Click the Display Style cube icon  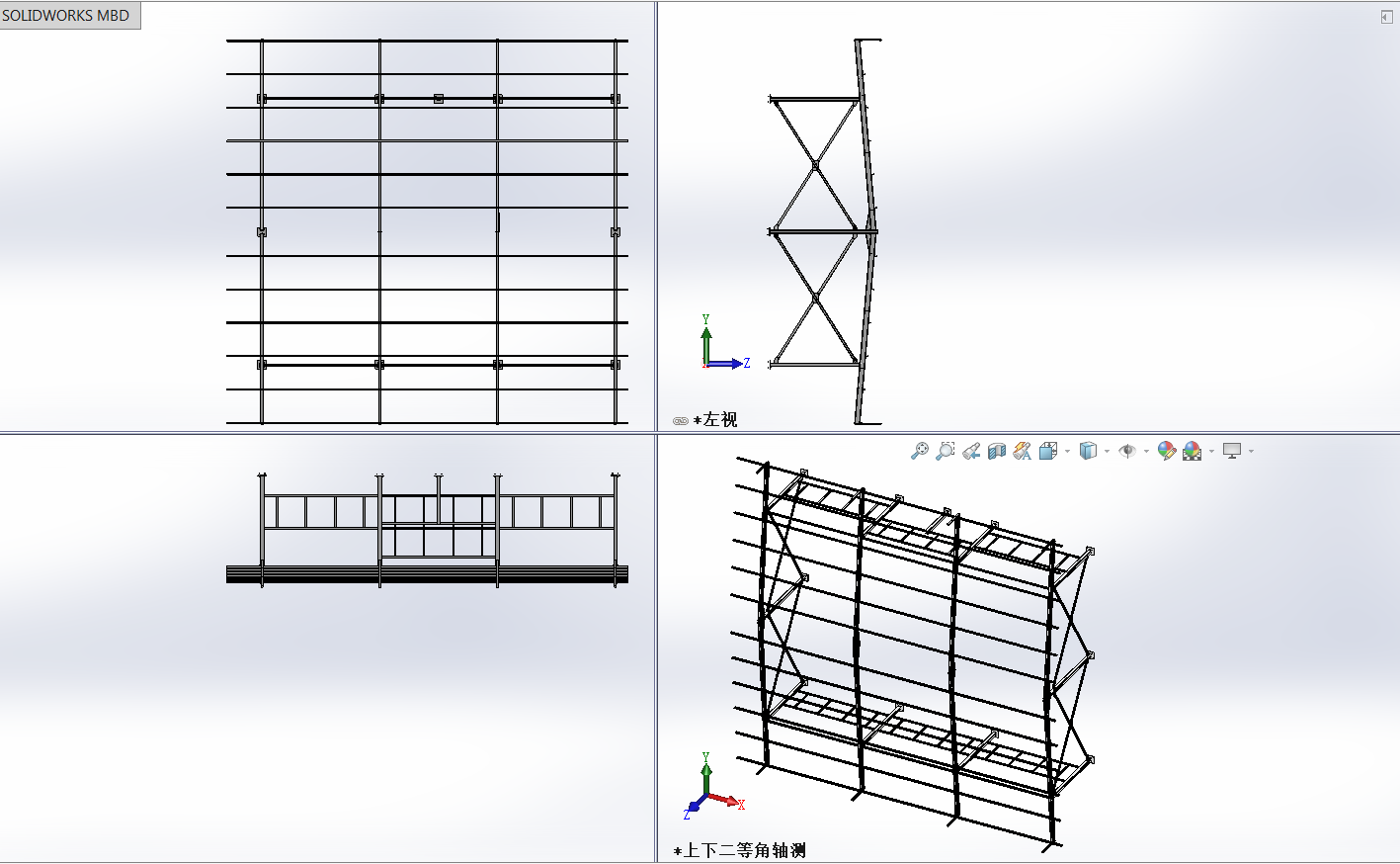pos(1088,451)
